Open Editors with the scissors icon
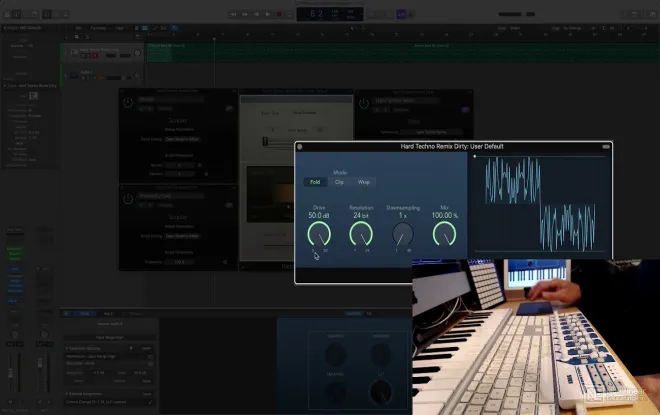Image resolution: width=660 pixels, height=415 pixels. [x=66, y=14]
